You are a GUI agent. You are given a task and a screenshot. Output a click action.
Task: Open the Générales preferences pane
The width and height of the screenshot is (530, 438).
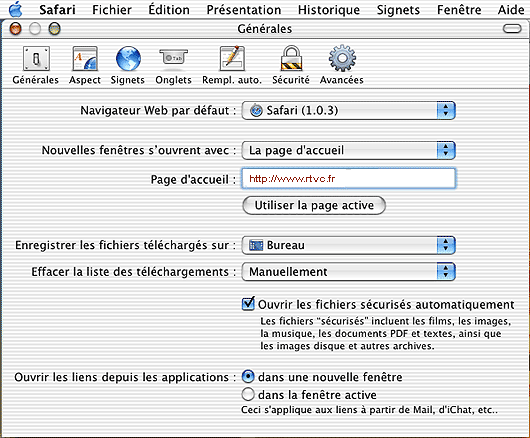[x=36, y=65]
